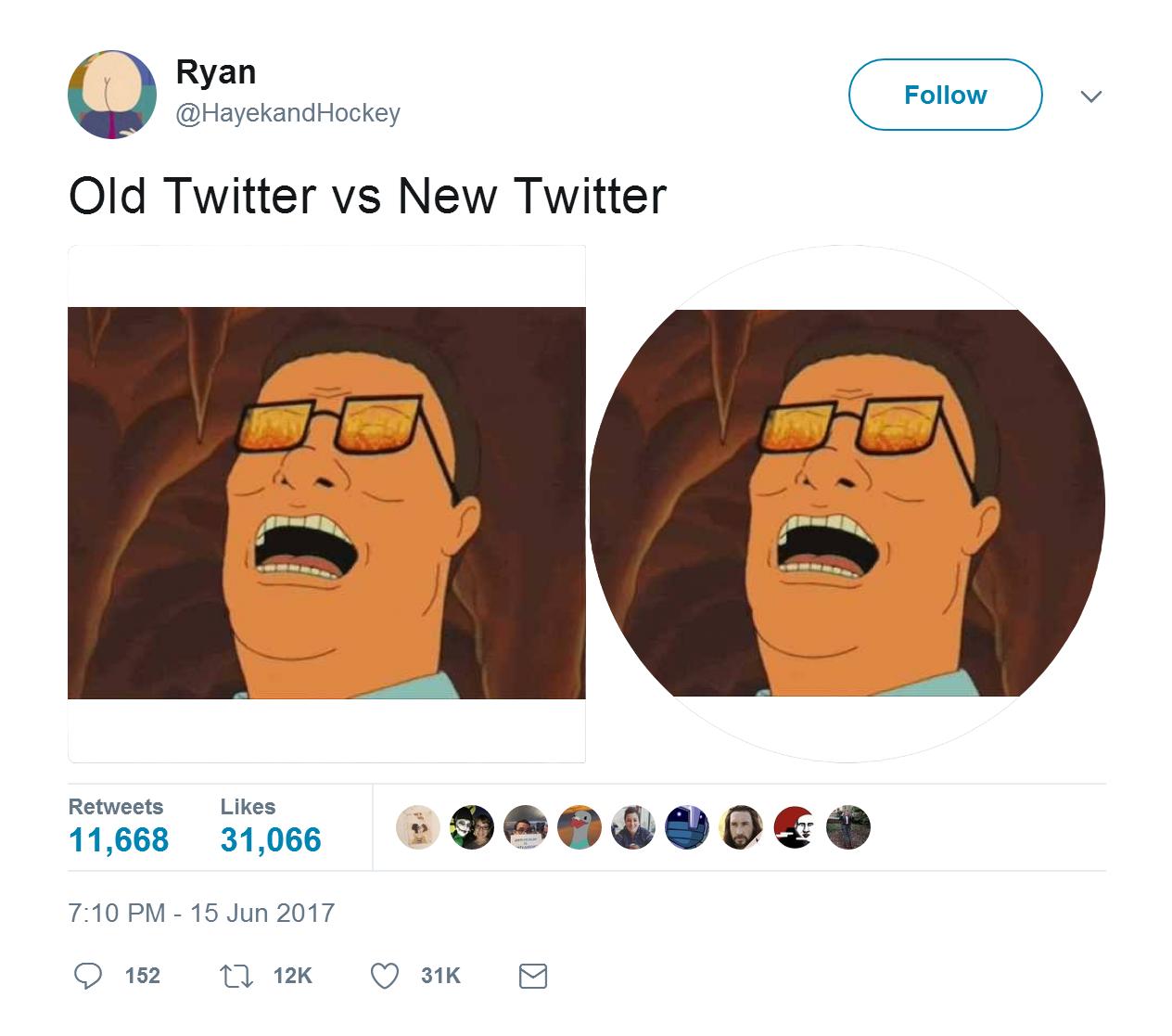The image size is (1172, 1036).
Task: Click the red and black liker avatar
Action: (x=795, y=827)
